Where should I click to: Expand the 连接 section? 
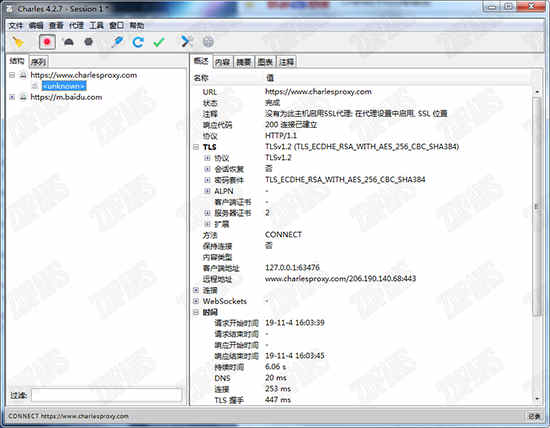pos(196,290)
